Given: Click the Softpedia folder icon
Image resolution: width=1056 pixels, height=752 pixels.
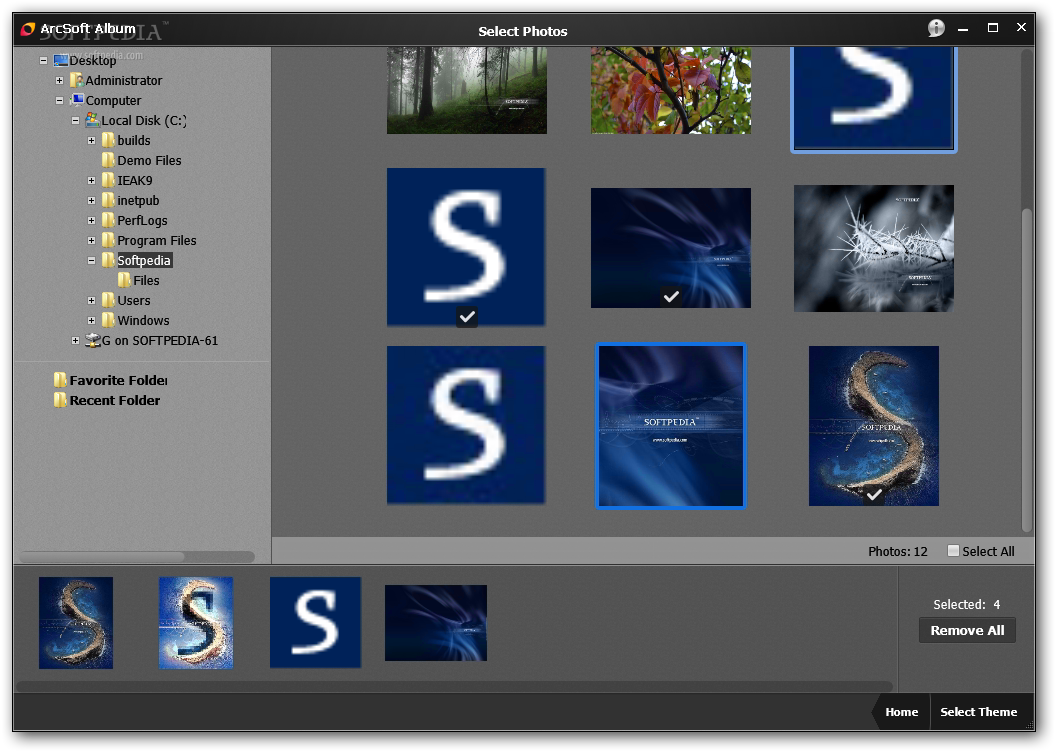Looking at the screenshot, I should tap(108, 261).
